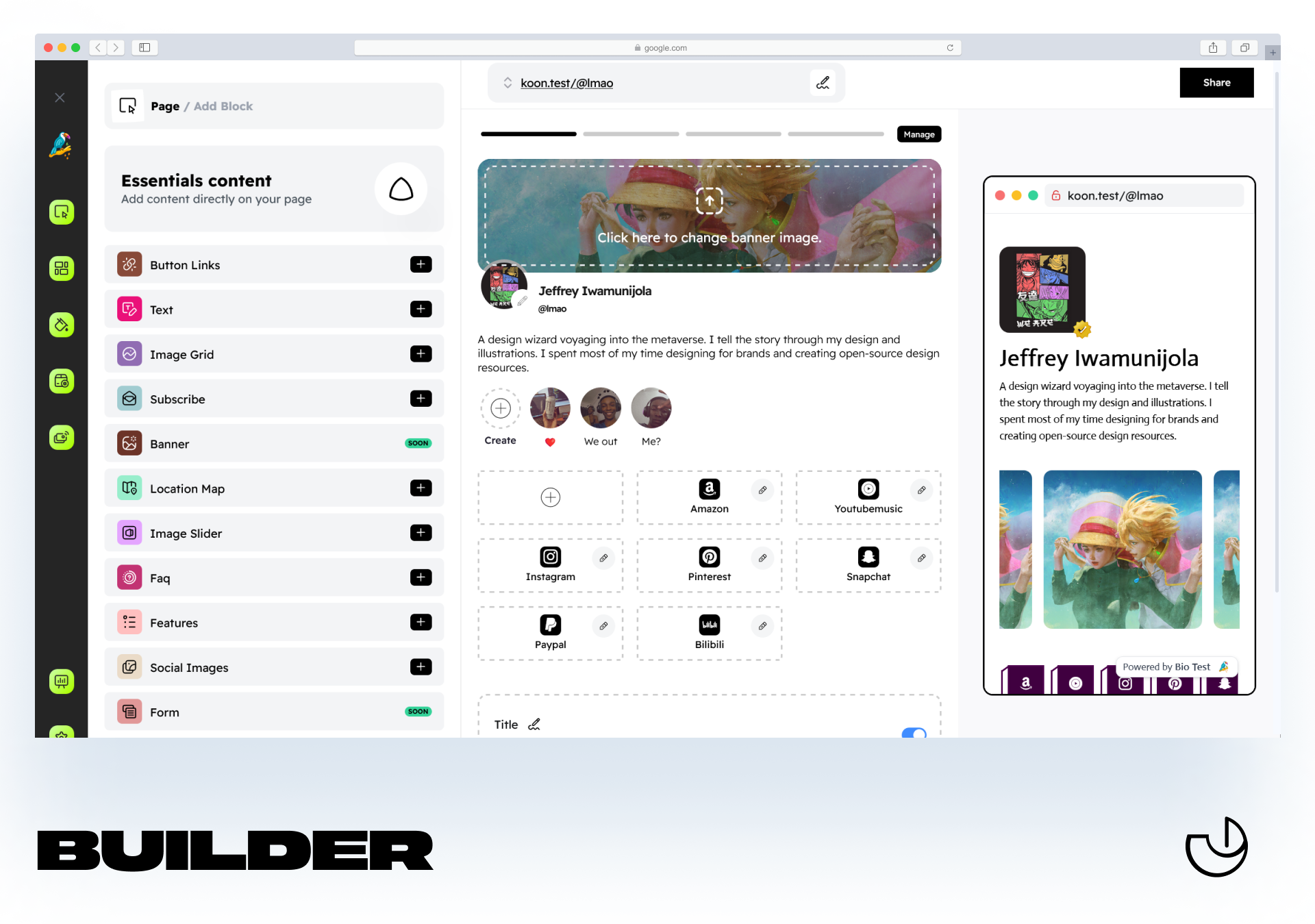
Task: Click the Button Links add icon
Action: coord(422,265)
